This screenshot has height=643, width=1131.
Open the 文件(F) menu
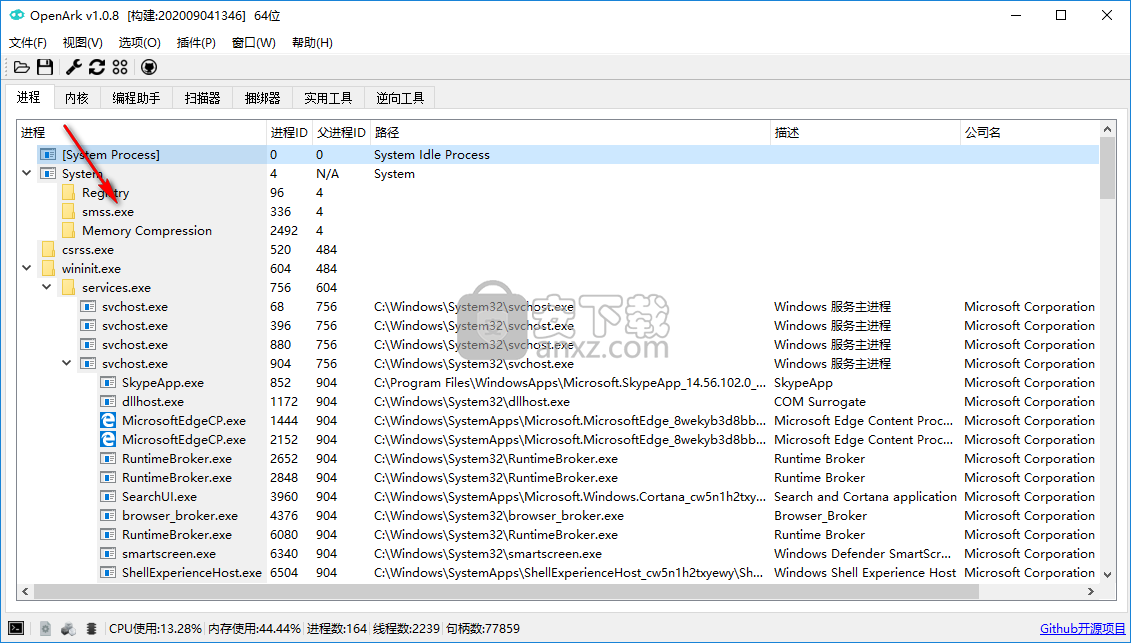pos(27,43)
